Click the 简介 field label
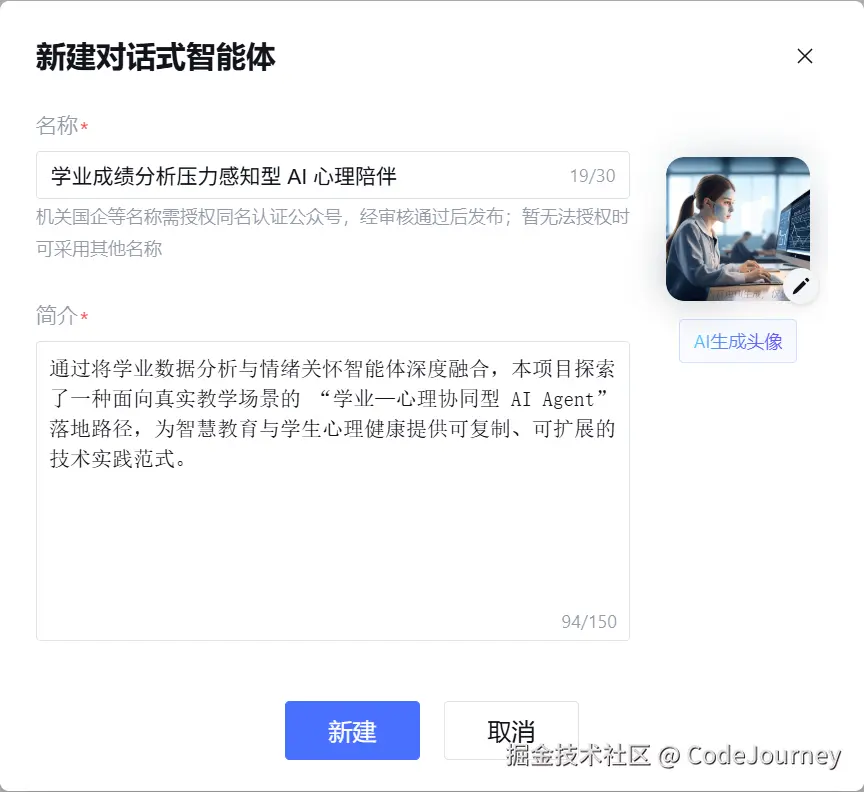The height and width of the screenshot is (792, 864). 57,316
